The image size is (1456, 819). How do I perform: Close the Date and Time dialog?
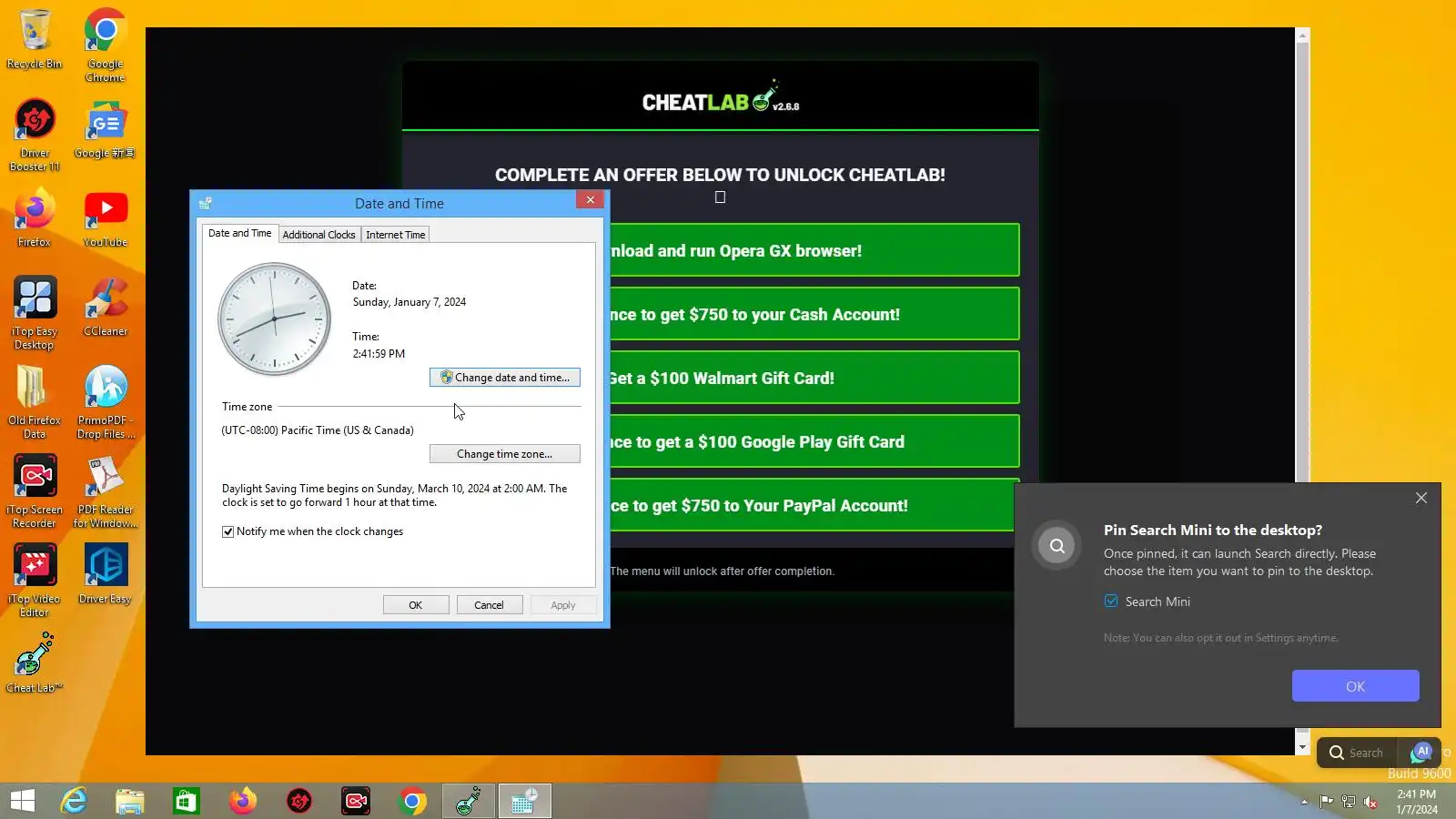tap(590, 200)
